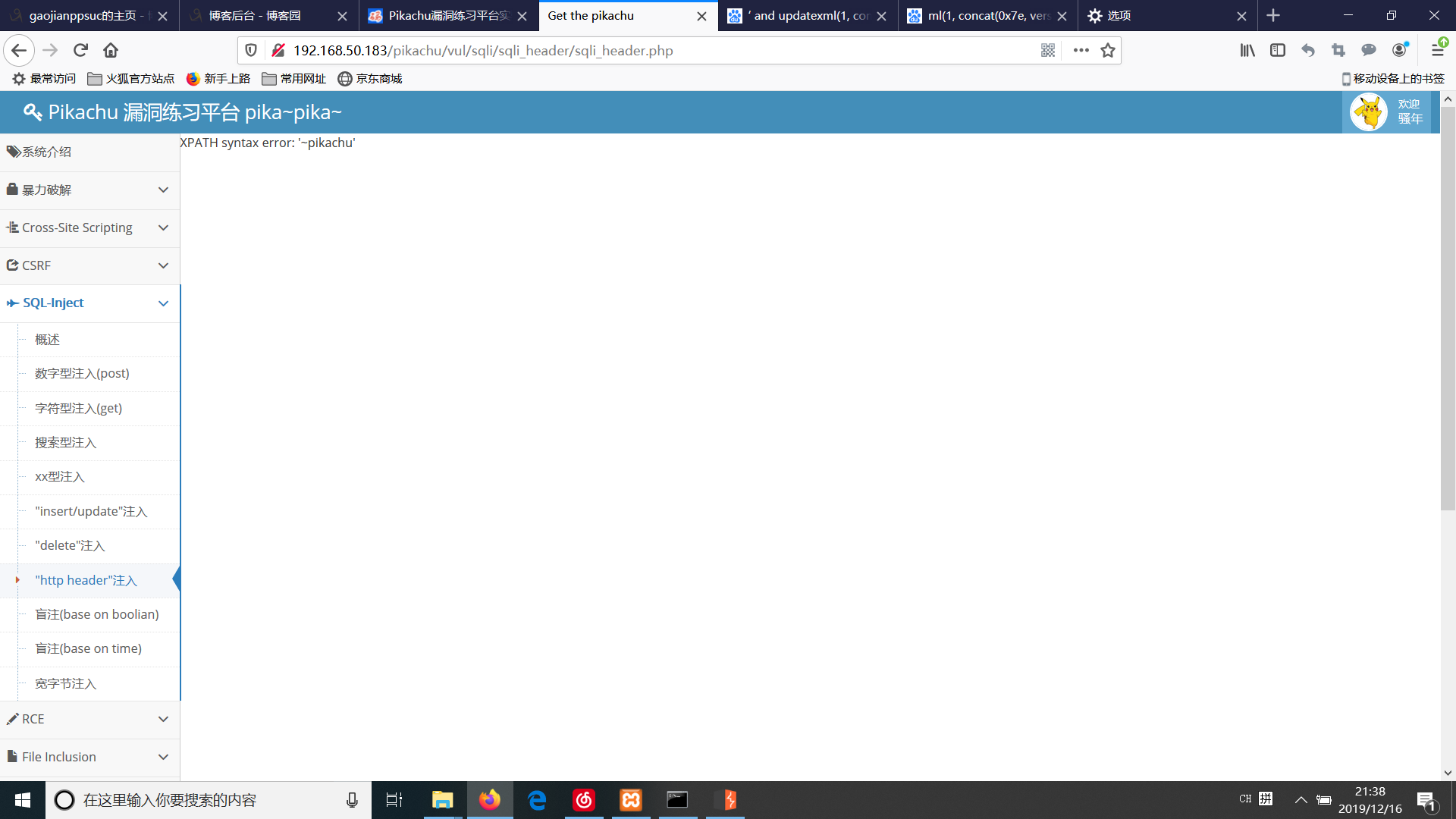This screenshot has width=1456, height=819.
Task: Open the Firefox hamburger menu
Action: click(1437, 50)
